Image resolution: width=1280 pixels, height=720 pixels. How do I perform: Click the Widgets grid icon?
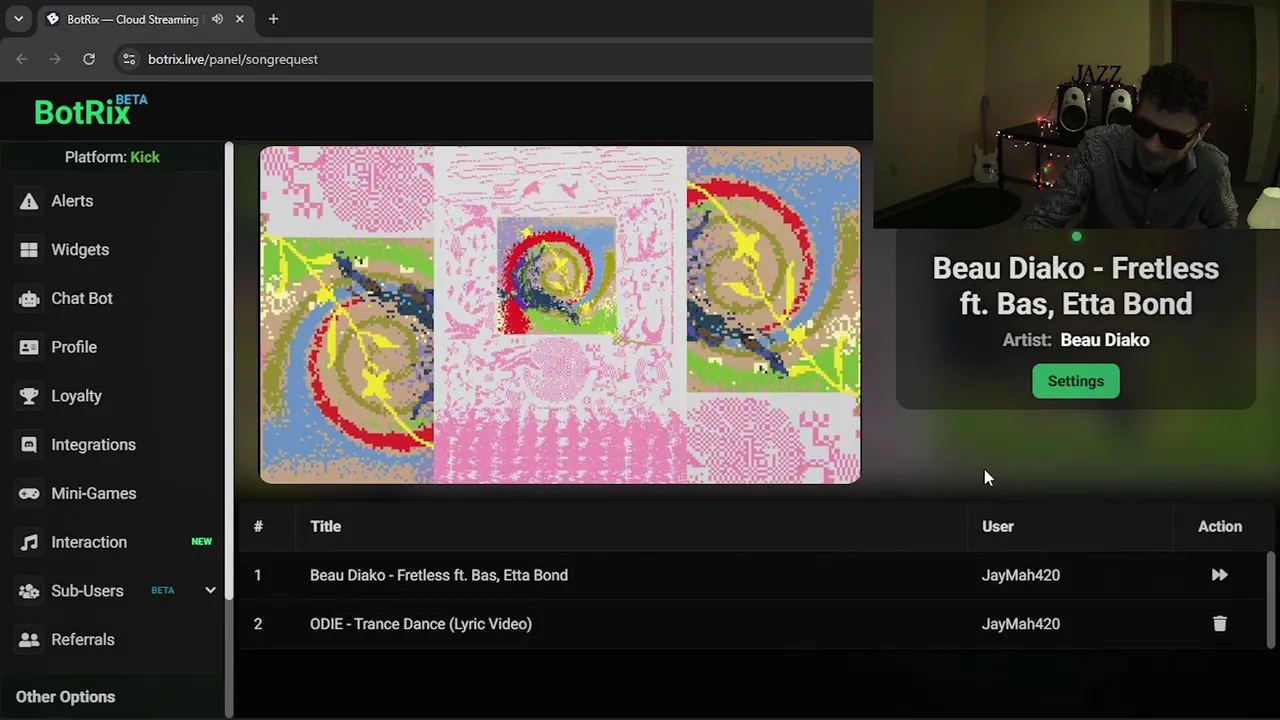pos(29,250)
